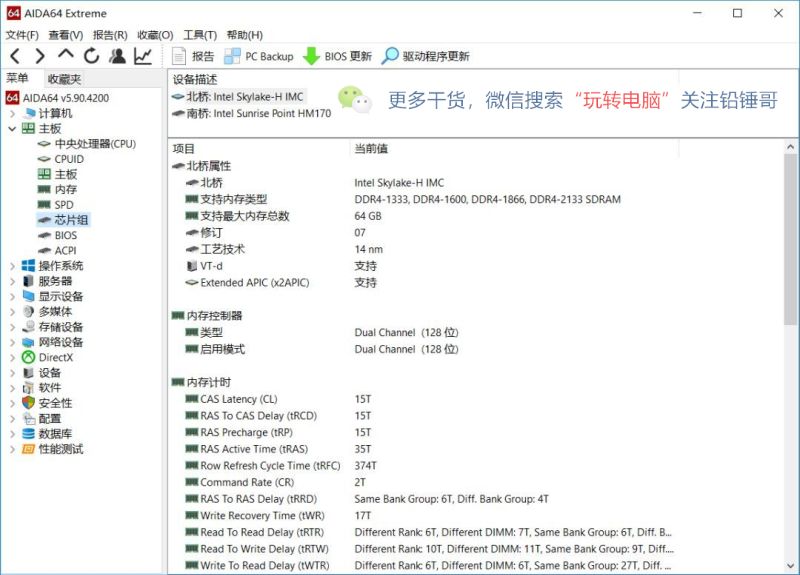Open the user silhouette toolbar icon
This screenshot has width=800, height=575.
pos(117,56)
